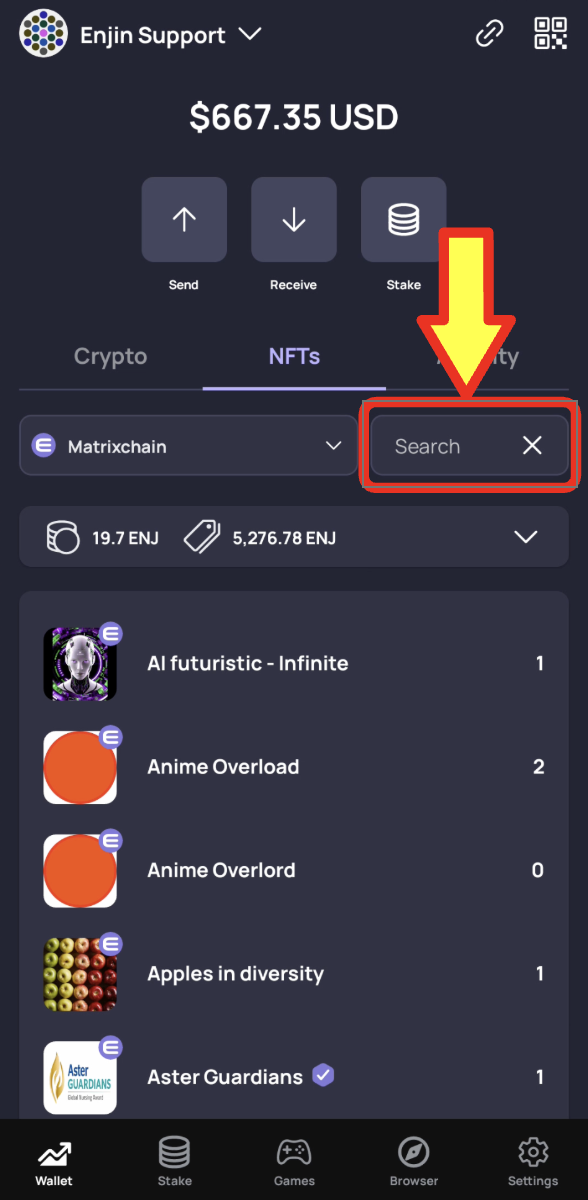Viewport: 588px width, 1200px height.
Task: Switch to the Crypto tab
Action: tap(110, 357)
